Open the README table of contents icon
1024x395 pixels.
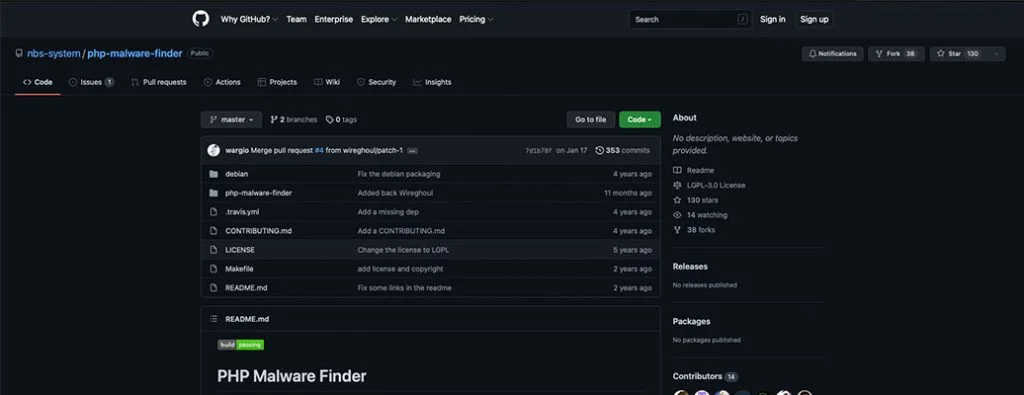pyautogui.click(x=214, y=319)
